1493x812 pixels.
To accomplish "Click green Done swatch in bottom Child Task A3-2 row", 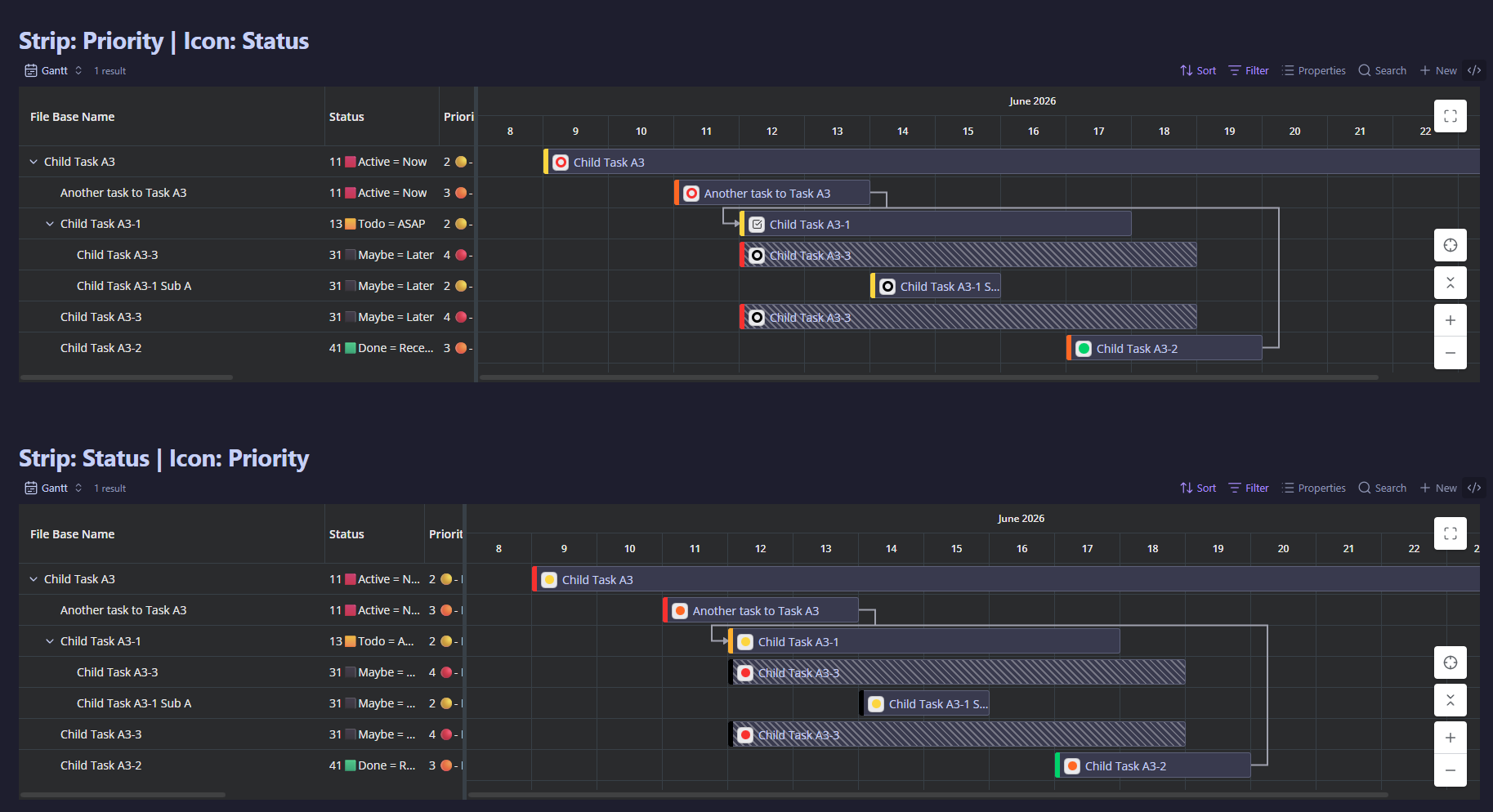I will (350, 765).
